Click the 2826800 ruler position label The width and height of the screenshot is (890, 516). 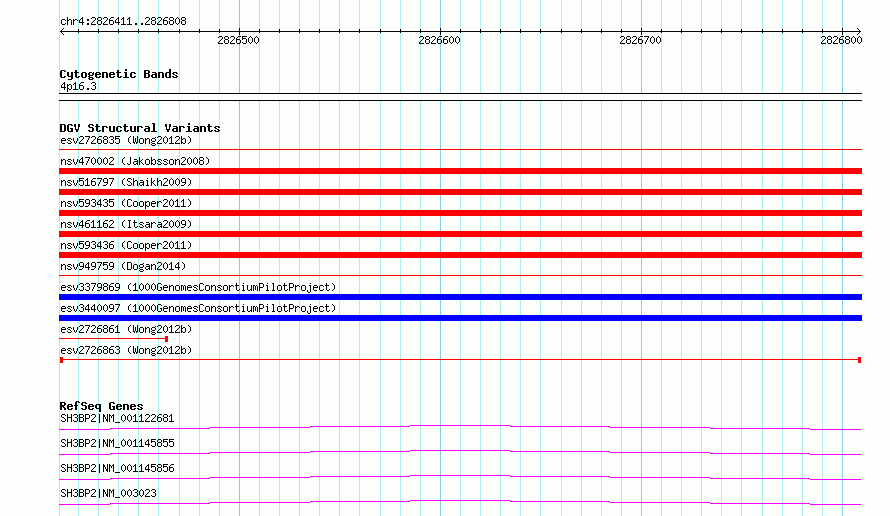[841, 40]
